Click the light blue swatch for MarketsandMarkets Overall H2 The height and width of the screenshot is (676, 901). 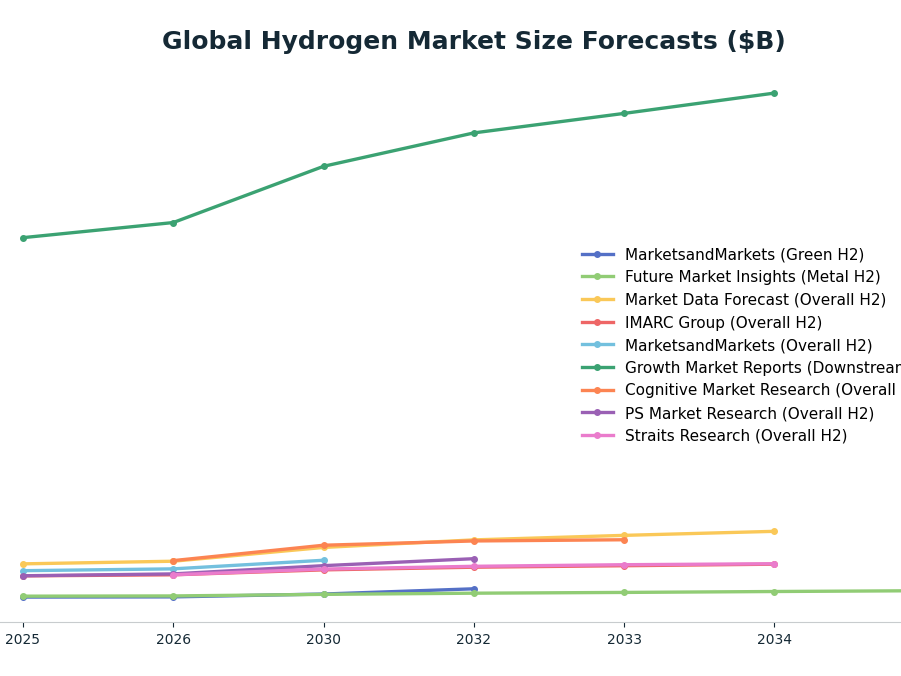pyautogui.click(x=598, y=345)
